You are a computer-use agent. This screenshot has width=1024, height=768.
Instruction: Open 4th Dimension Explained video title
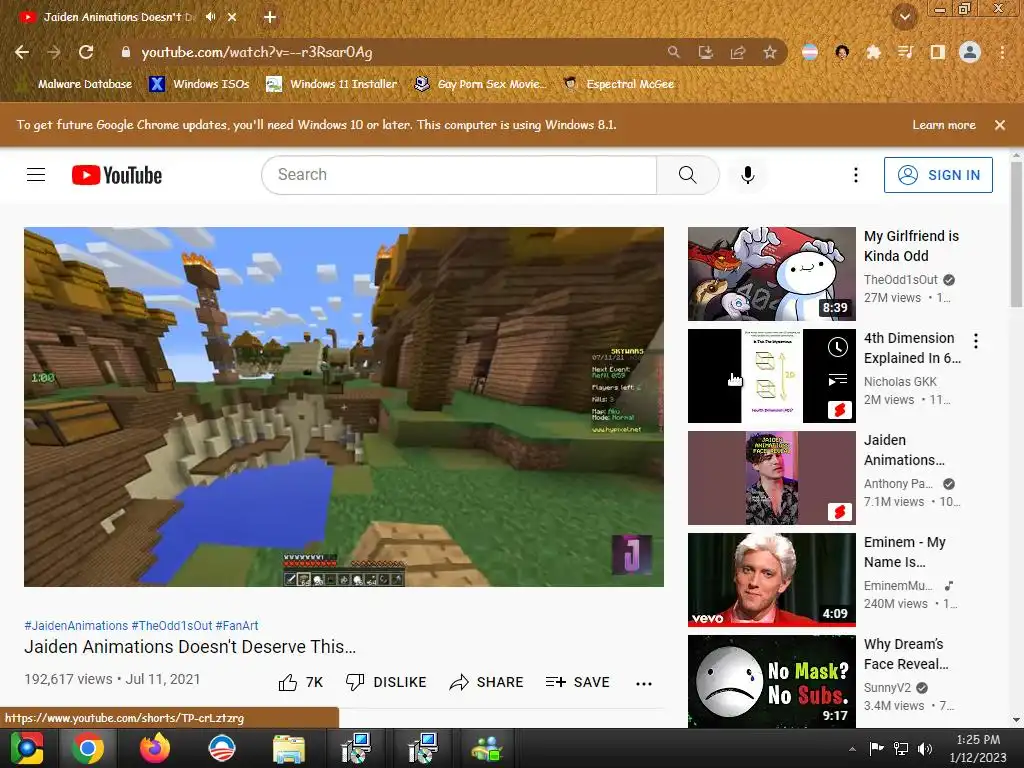tap(912, 348)
